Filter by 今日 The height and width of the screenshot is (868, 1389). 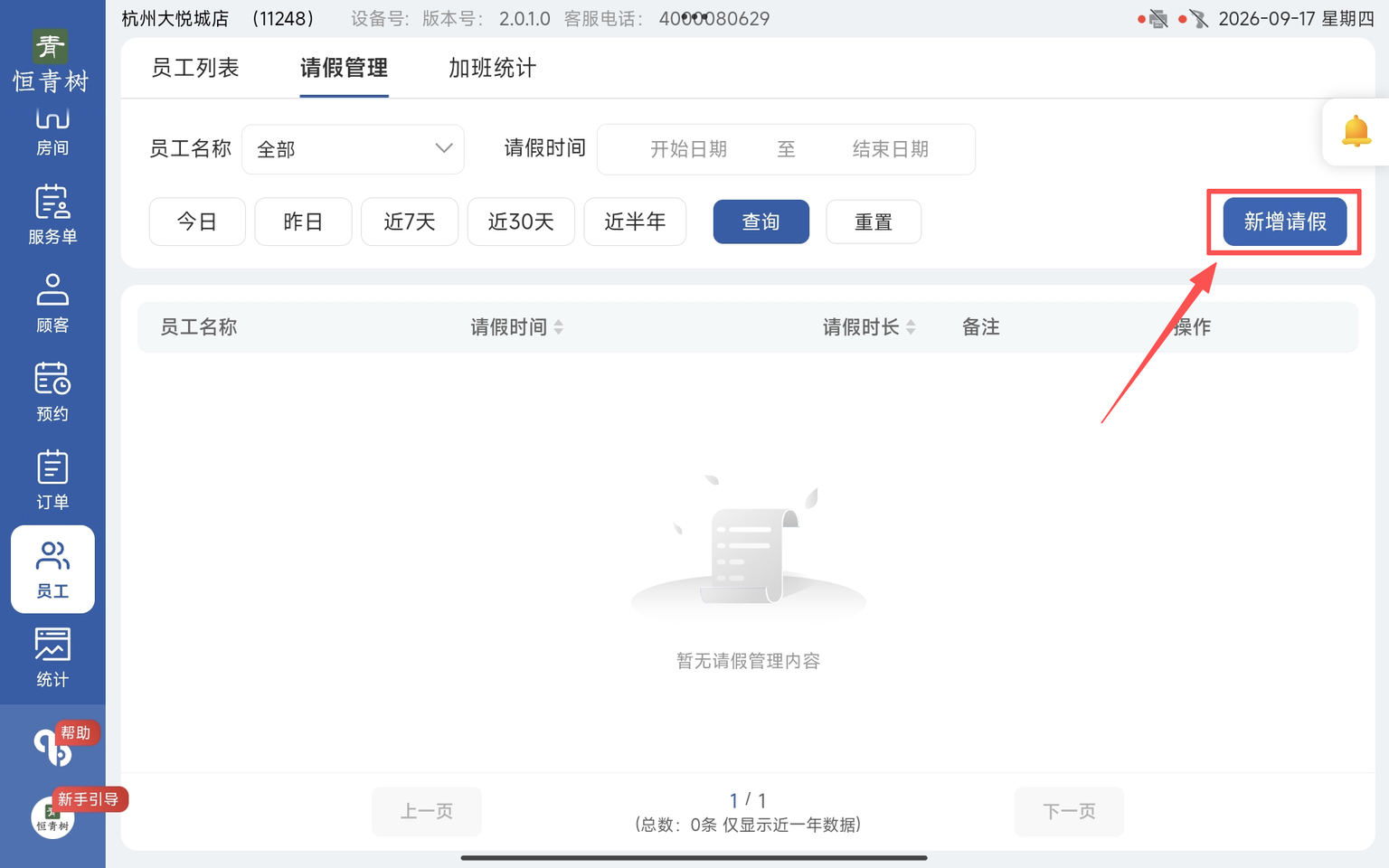[197, 222]
